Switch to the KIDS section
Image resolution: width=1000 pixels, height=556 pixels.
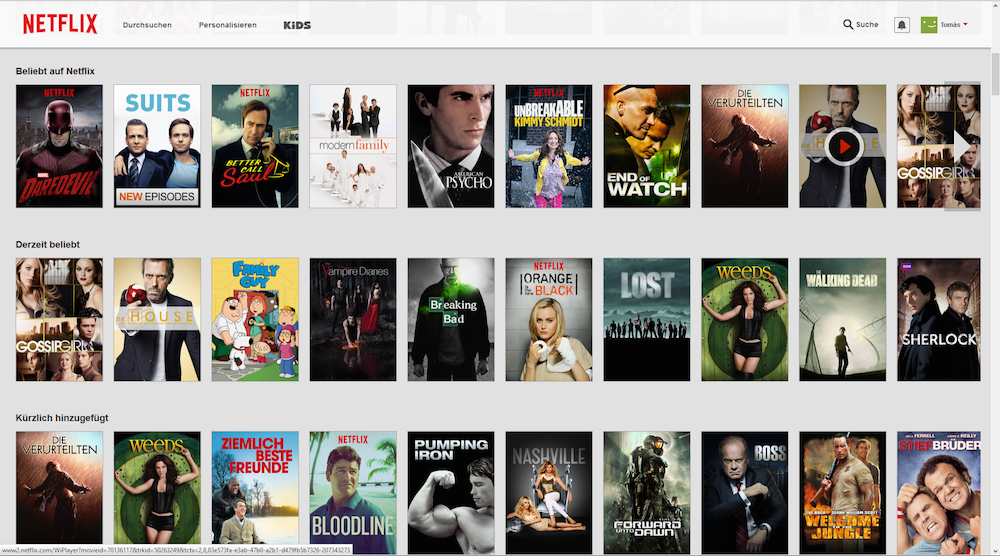(297, 25)
